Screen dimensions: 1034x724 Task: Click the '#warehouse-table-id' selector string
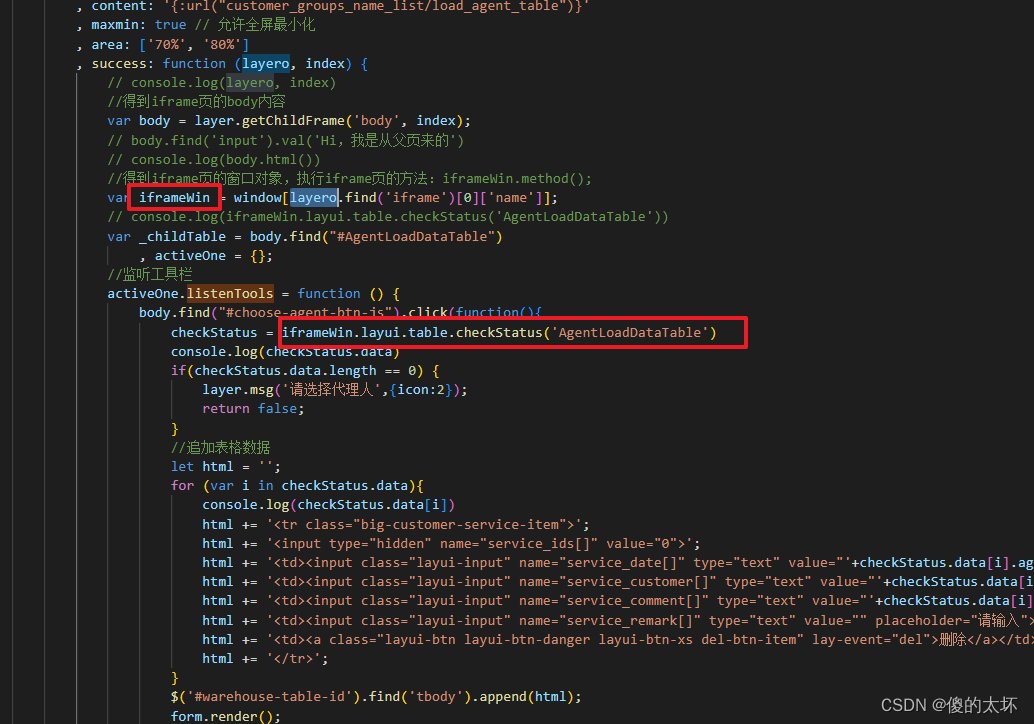(270, 698)
